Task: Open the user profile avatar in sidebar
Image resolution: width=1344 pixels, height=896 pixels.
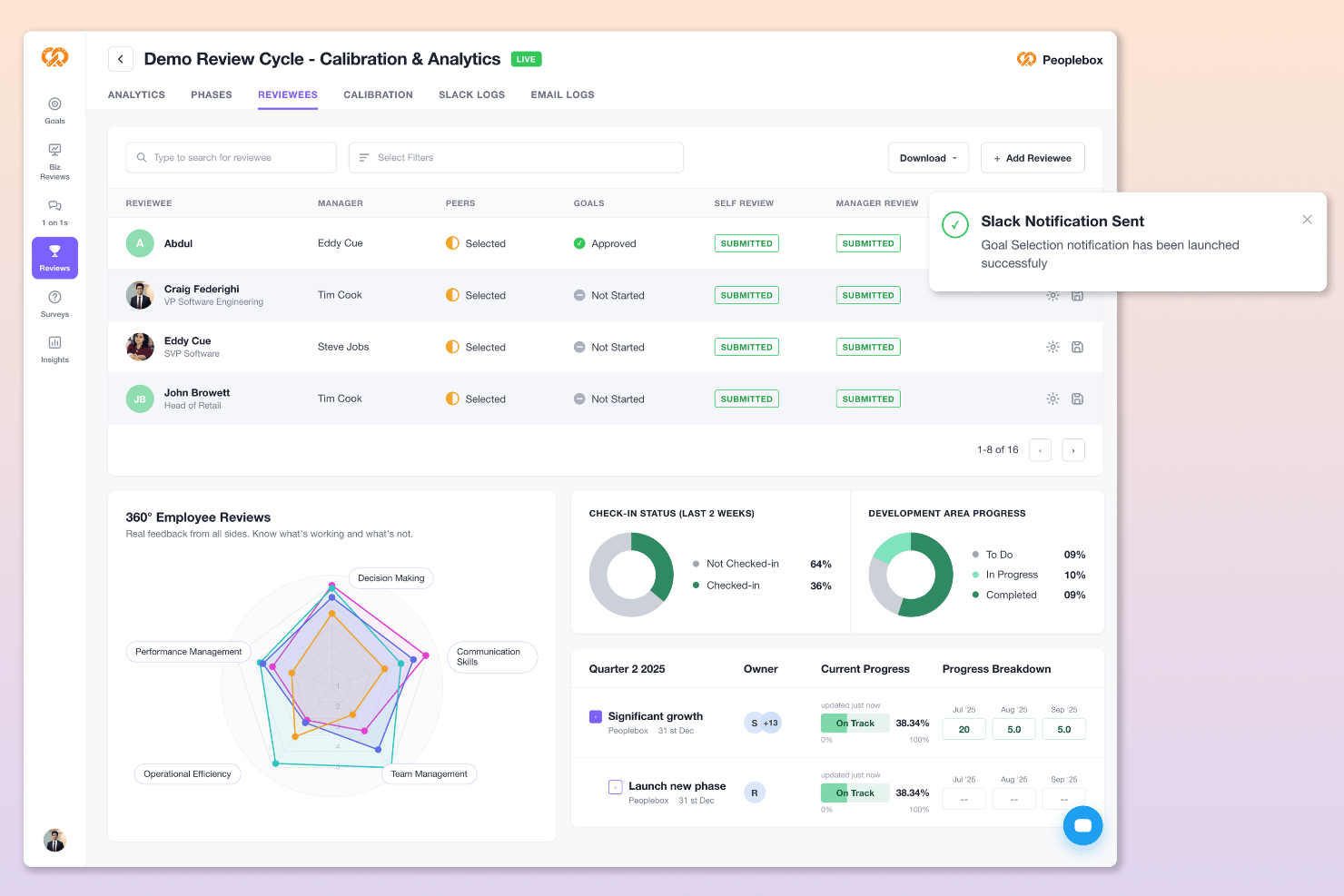Action: coord(54,840)
